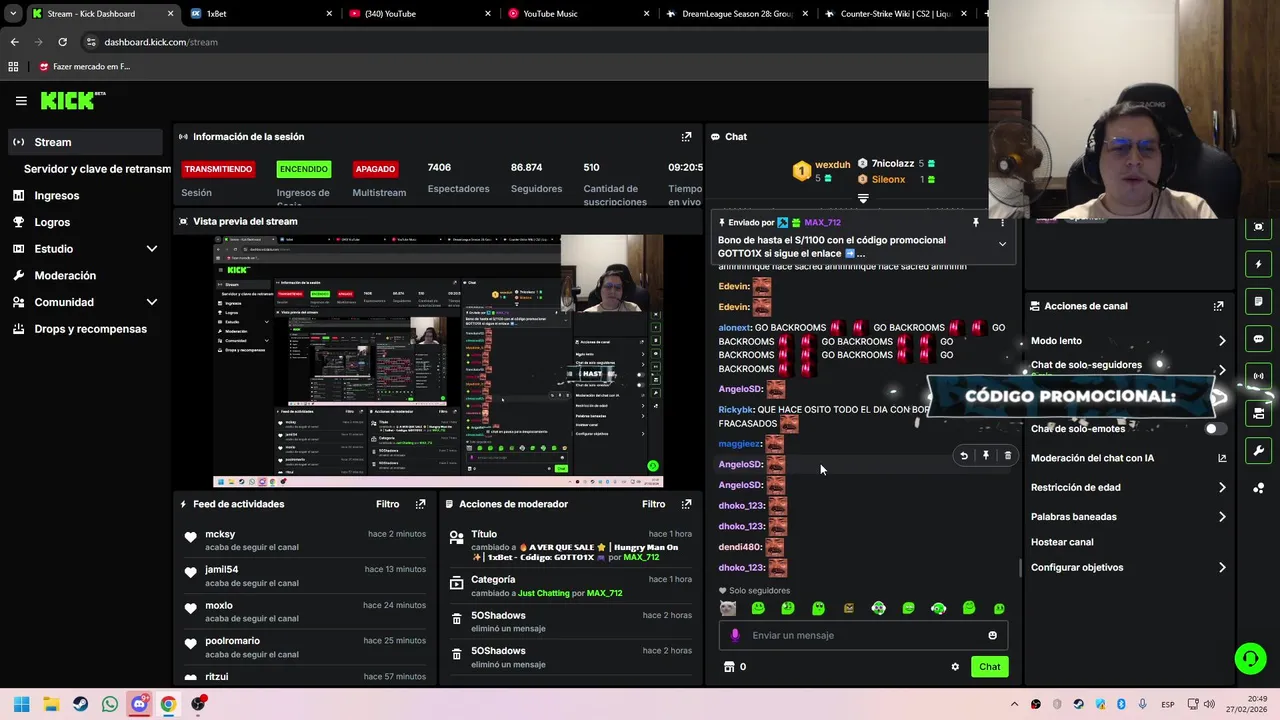Click the chat bubble icon in right sidebar
1280x720 pixels.
[x=1258, y=339]
